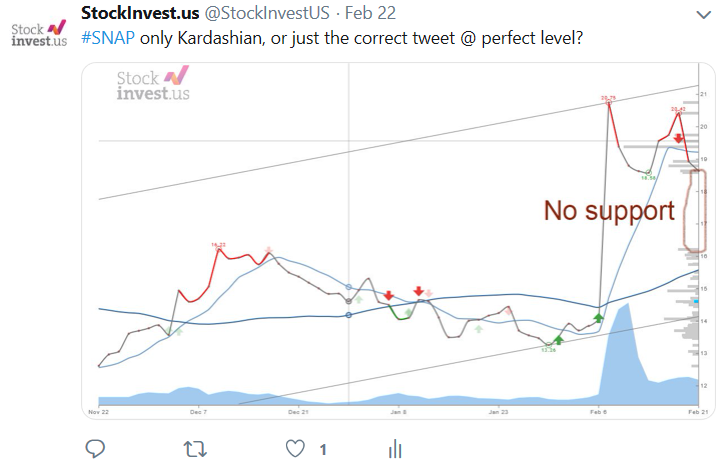This screenshot has height=464, width=718.
Task: Expand the tweet options chevron menu
Action: click(703, 15)
